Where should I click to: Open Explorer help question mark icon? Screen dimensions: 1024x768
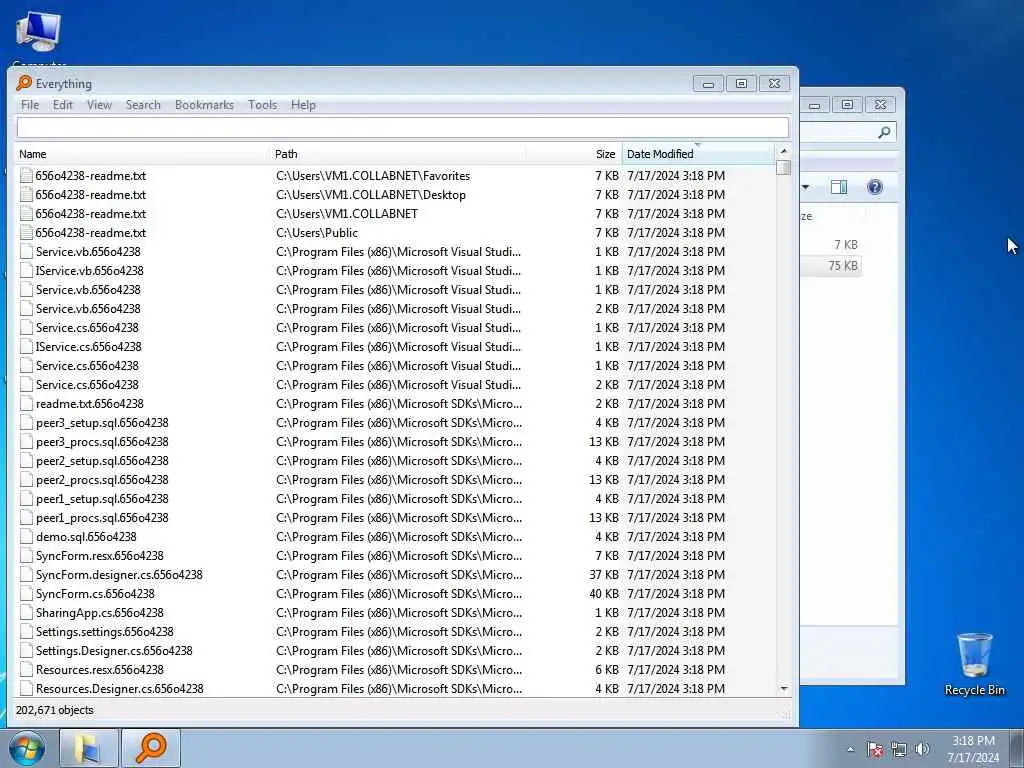click(874, 187)
